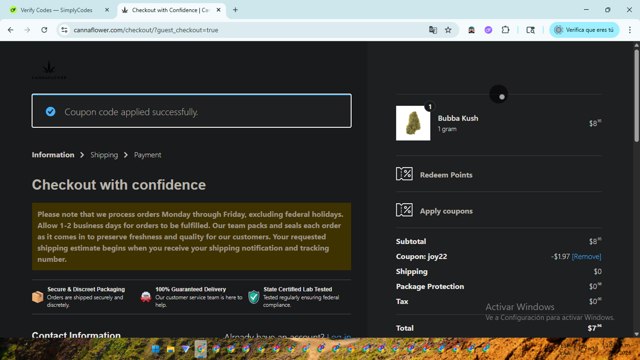640x360 pixels.
Task: Click the Coupon code applied successfully message
Action: (x=131, y=112)
